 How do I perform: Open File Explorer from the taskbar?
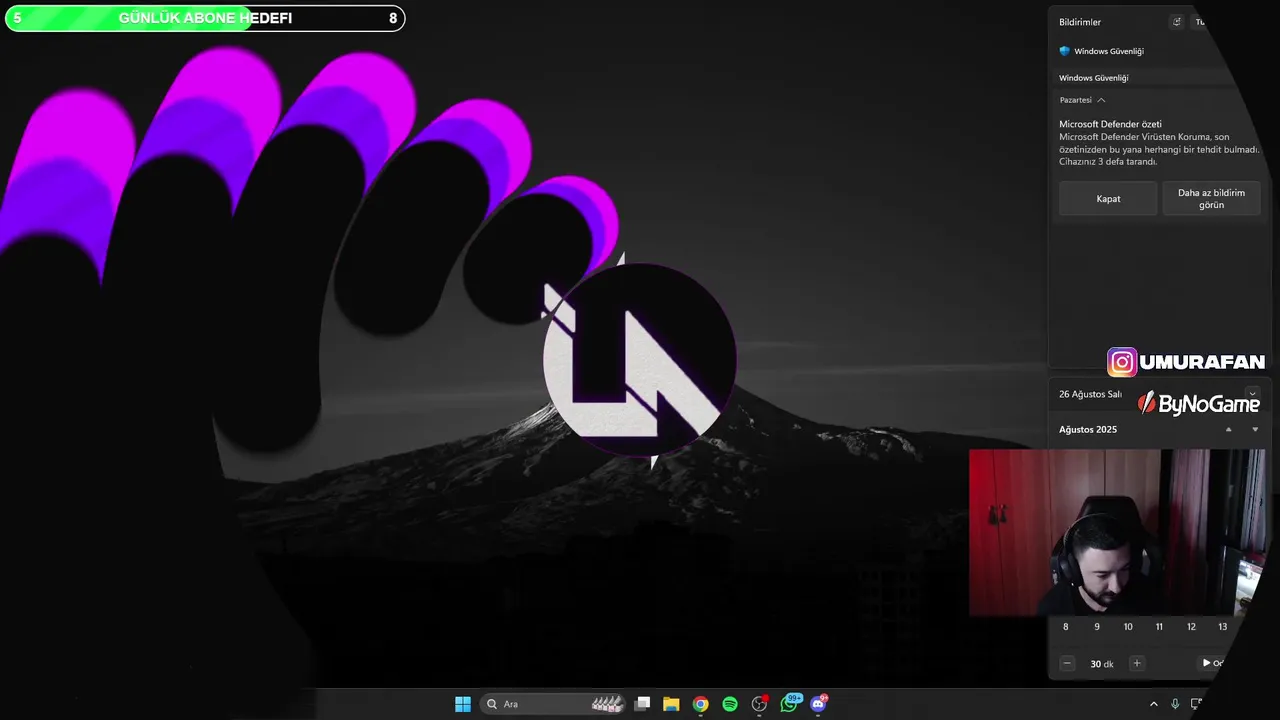[671, 704]
